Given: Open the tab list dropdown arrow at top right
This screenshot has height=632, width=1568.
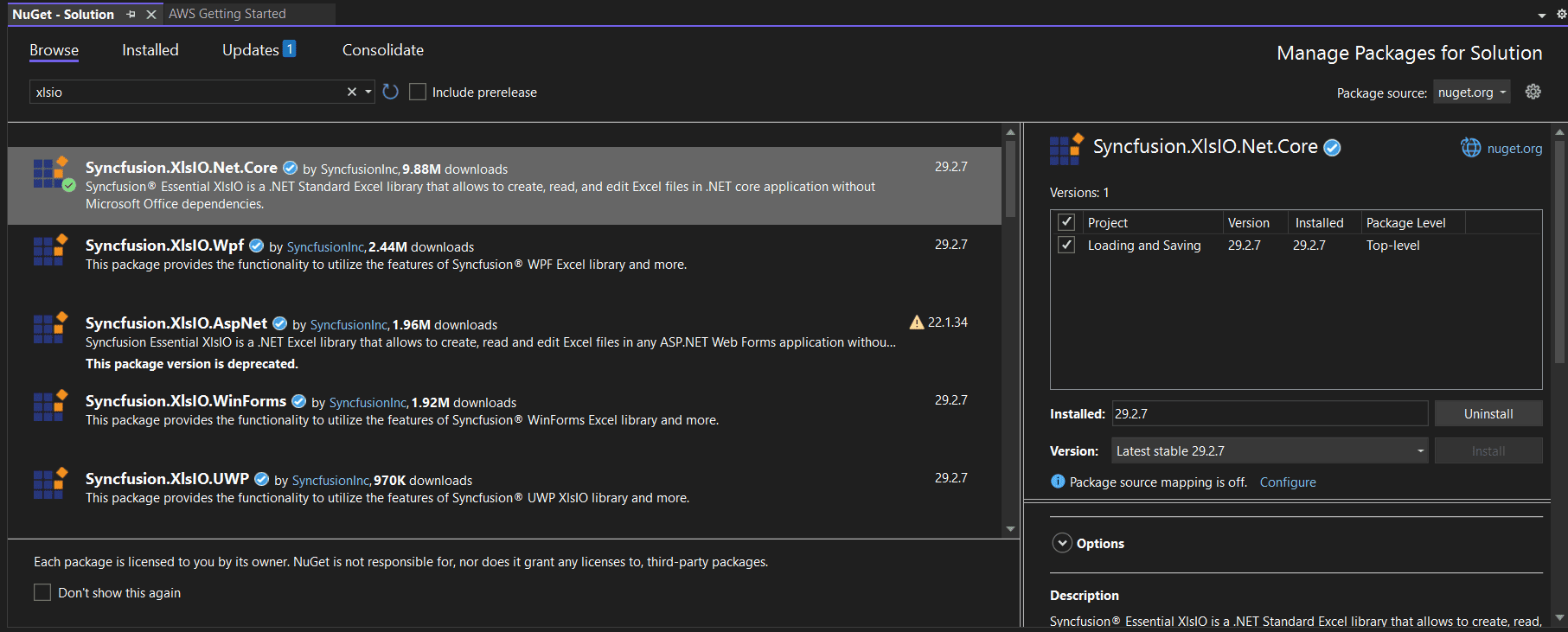Looking at the screenshot, I should point(1542,15).
